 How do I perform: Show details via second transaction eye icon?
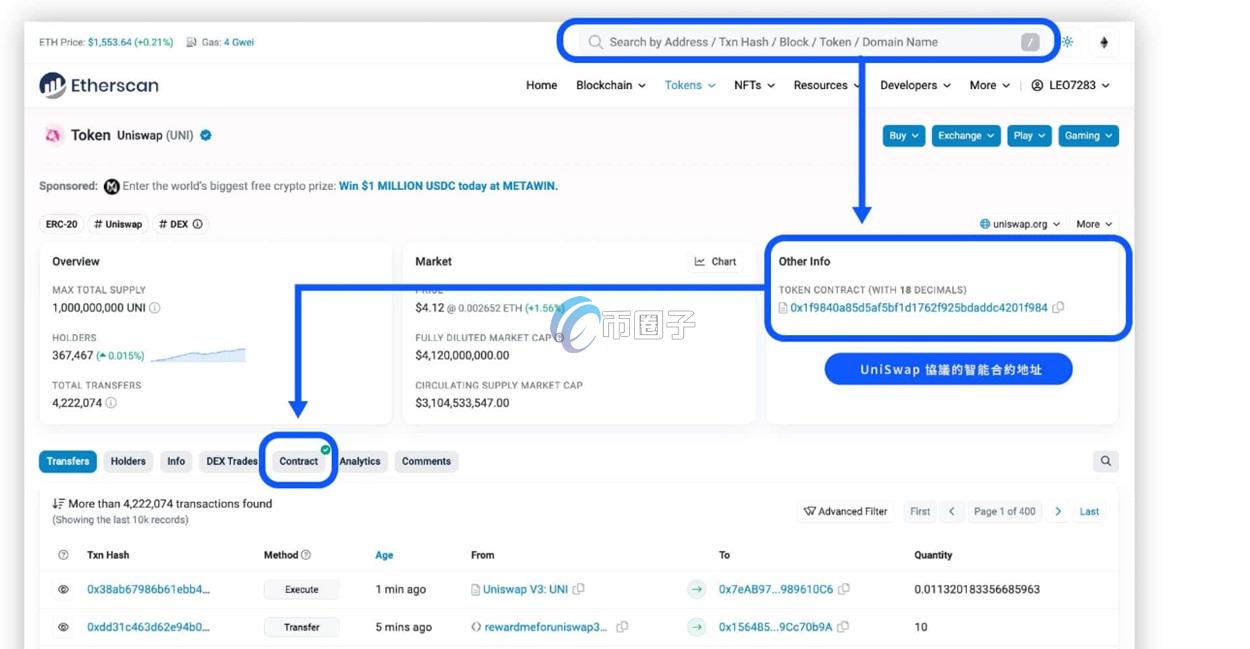tap(62, 627)
